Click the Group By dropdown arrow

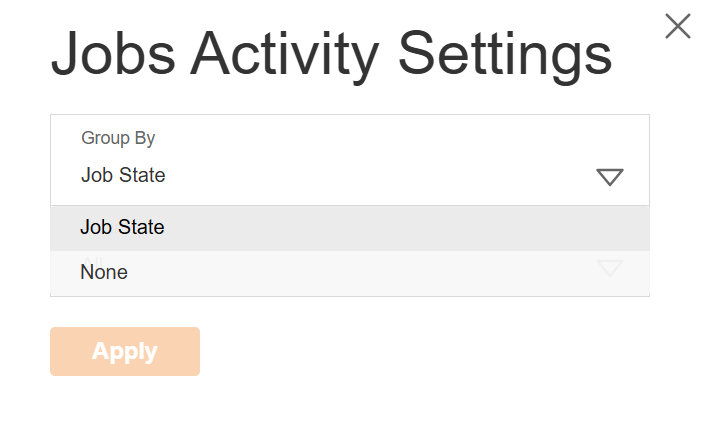[x=609, y=177]
